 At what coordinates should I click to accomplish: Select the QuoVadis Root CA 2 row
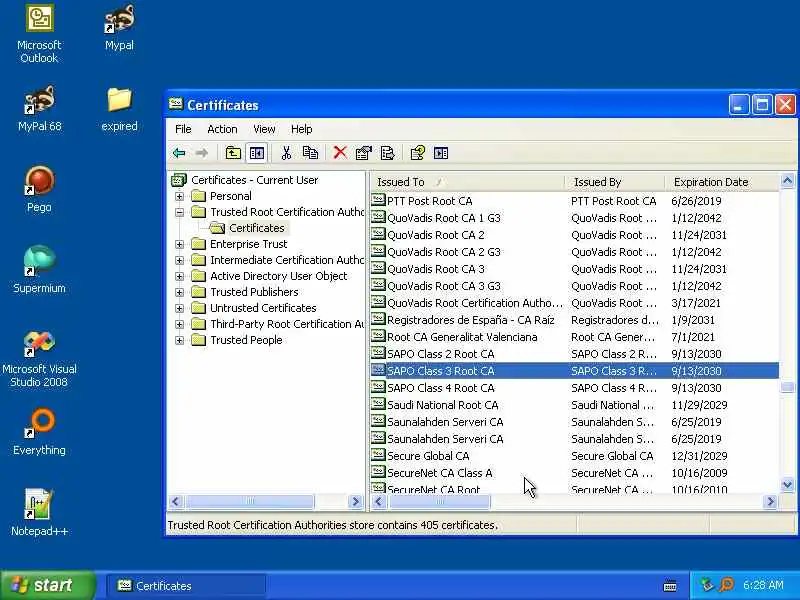pos(575,235)
